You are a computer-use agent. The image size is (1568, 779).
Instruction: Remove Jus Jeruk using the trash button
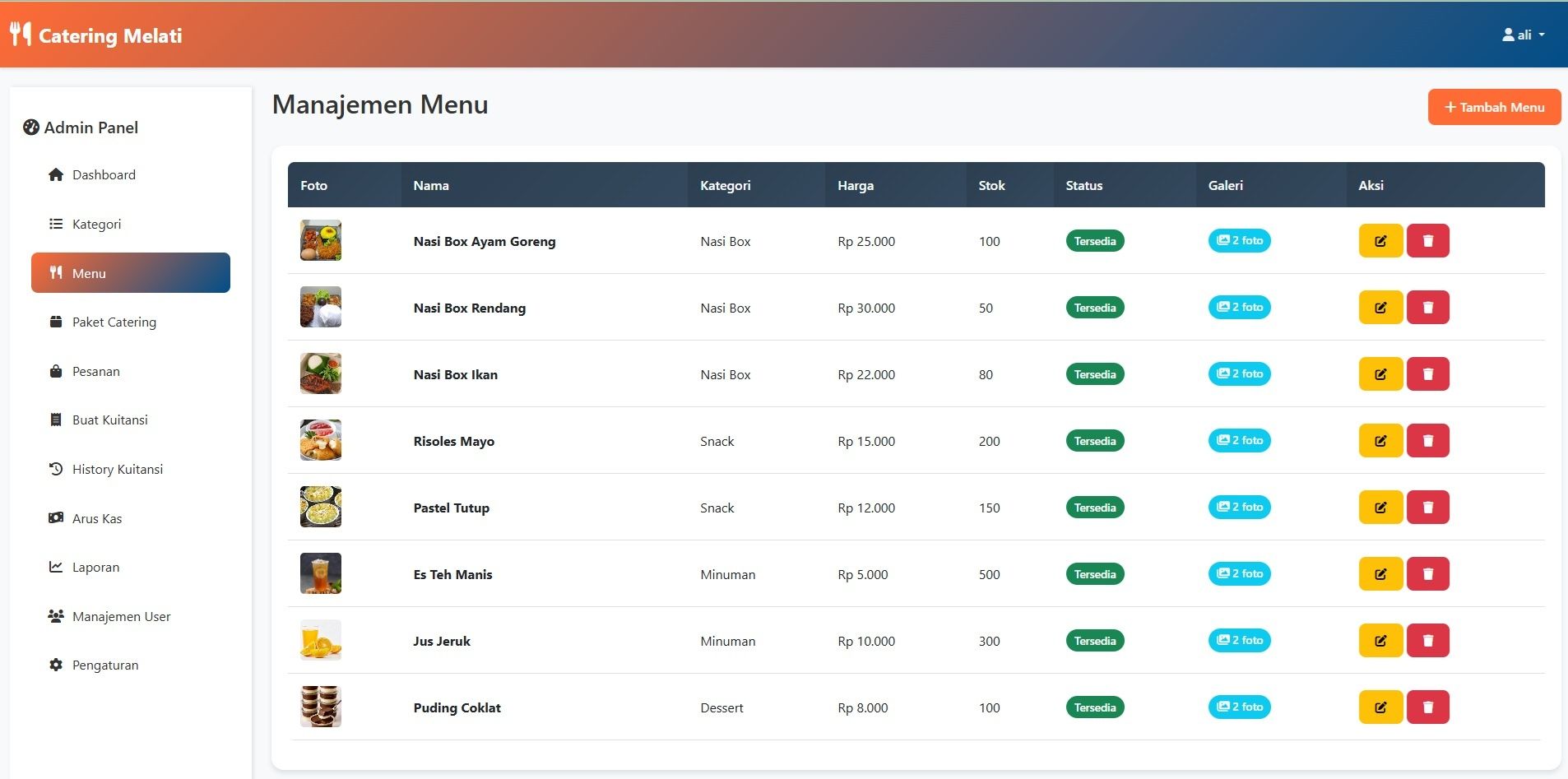1427,641
